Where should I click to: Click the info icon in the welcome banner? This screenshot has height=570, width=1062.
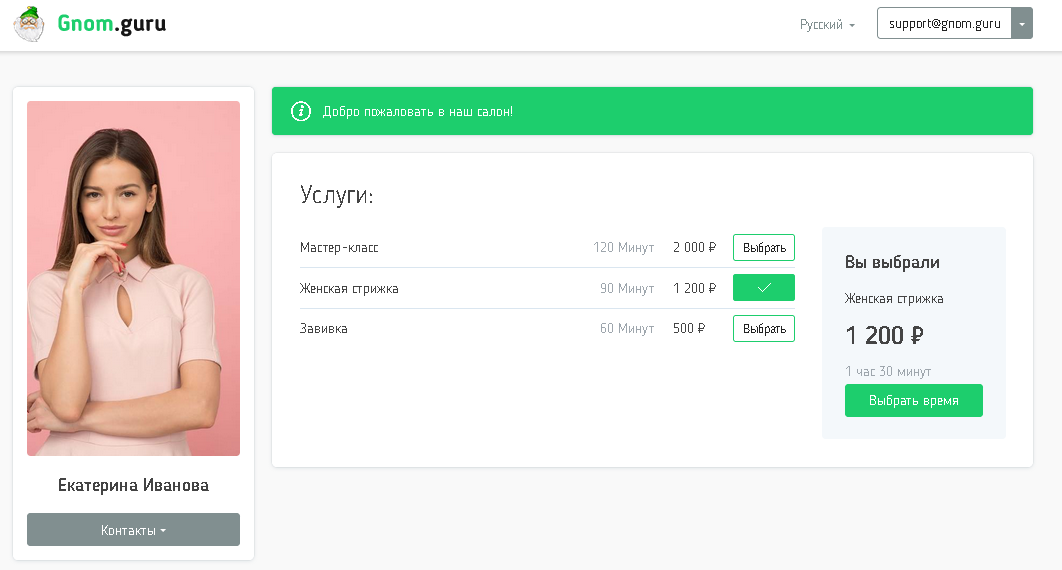coord(301,111)
